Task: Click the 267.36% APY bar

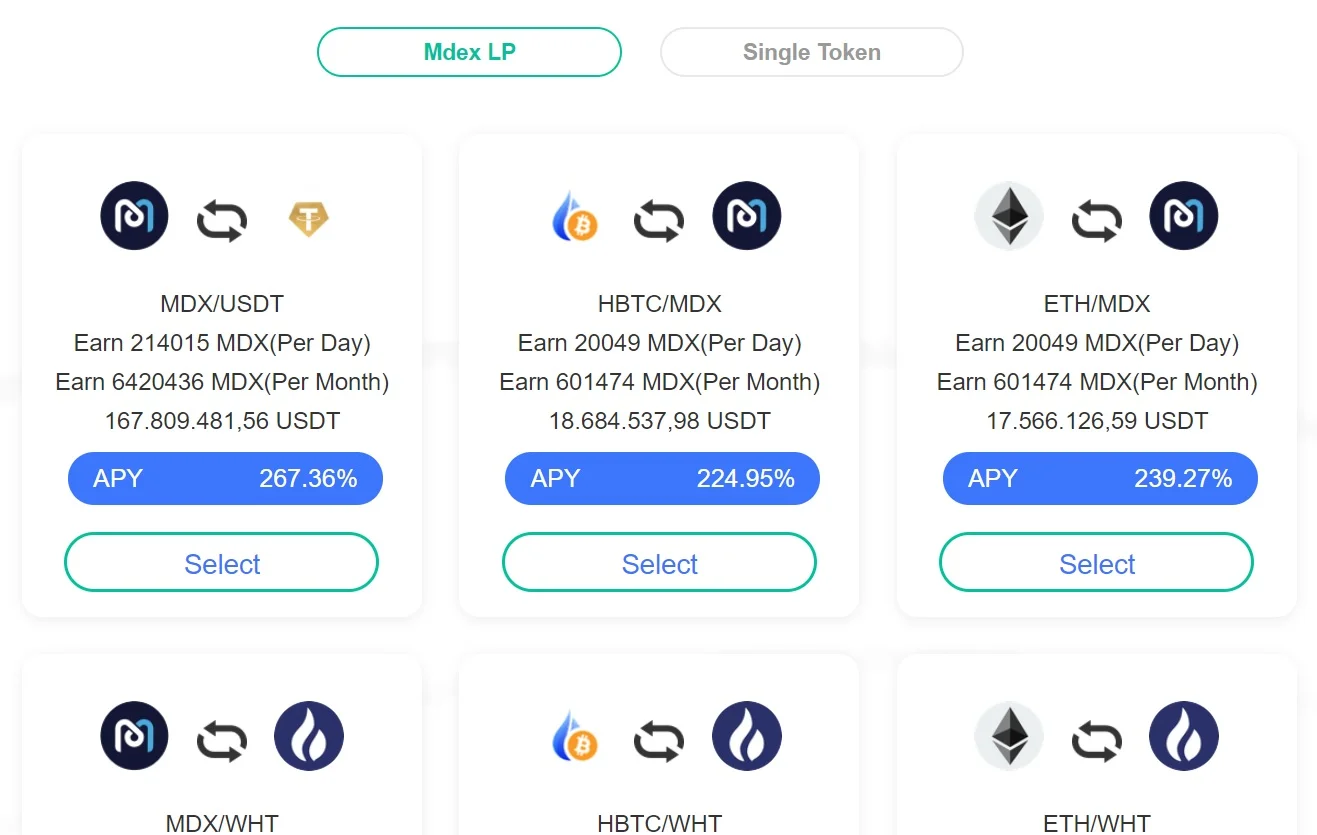Action: [225, 479]
